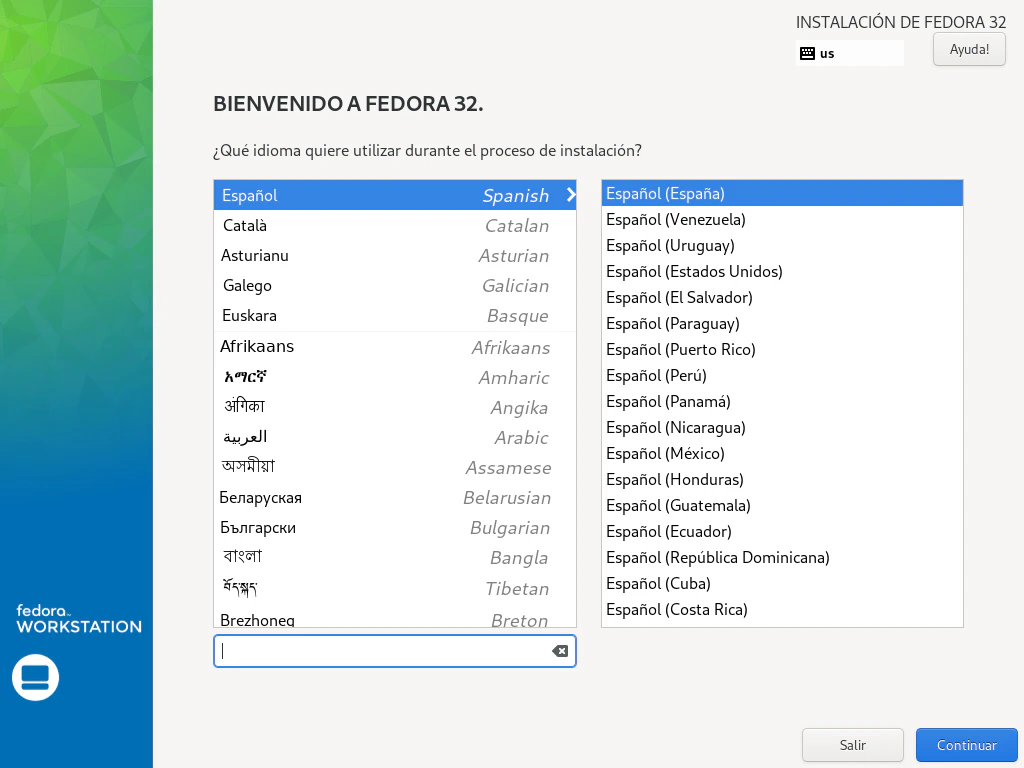
Task: Click the keyboard layout icon
Action: (x=807, y=53)
